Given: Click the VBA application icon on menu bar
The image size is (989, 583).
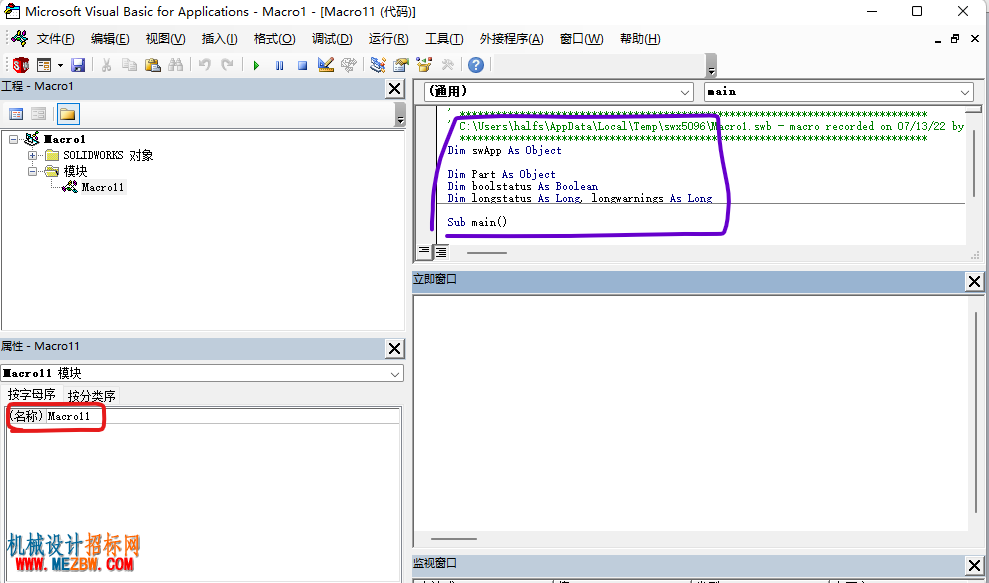Looking at the screenshot, I should (19, 38).
